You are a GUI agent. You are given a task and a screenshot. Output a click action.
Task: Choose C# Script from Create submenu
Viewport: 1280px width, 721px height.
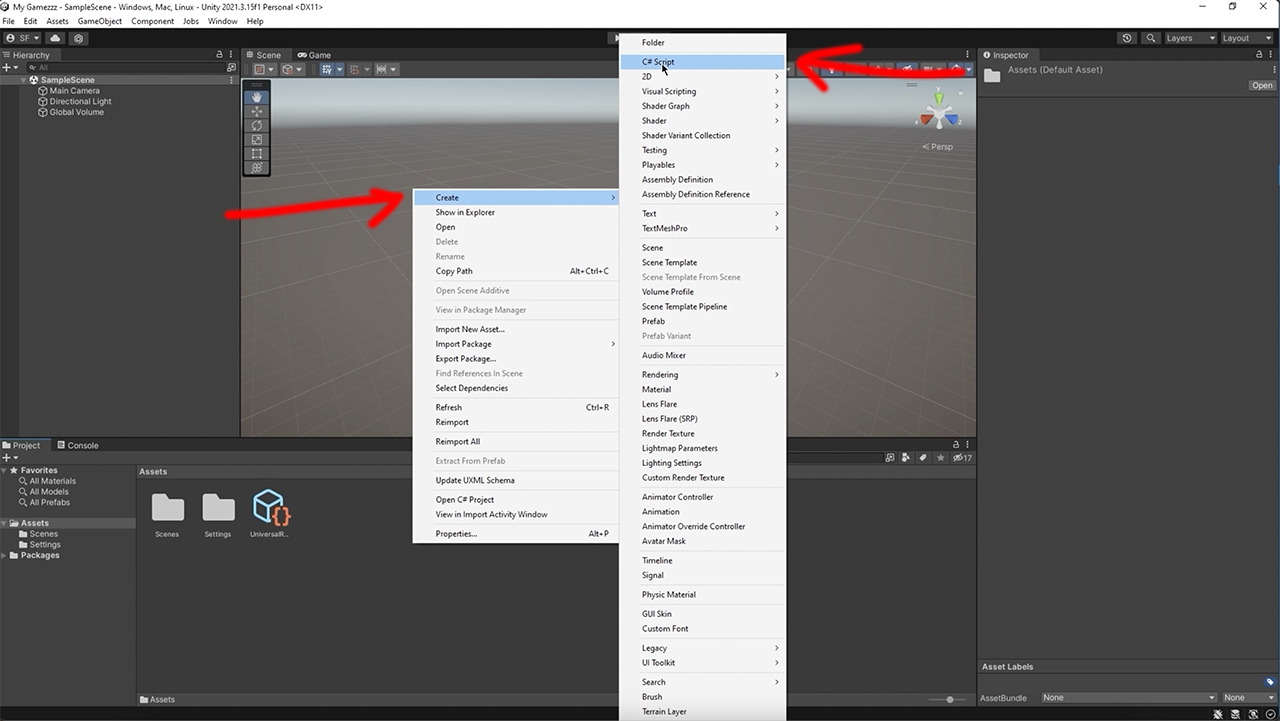click(x=701, y=62)
